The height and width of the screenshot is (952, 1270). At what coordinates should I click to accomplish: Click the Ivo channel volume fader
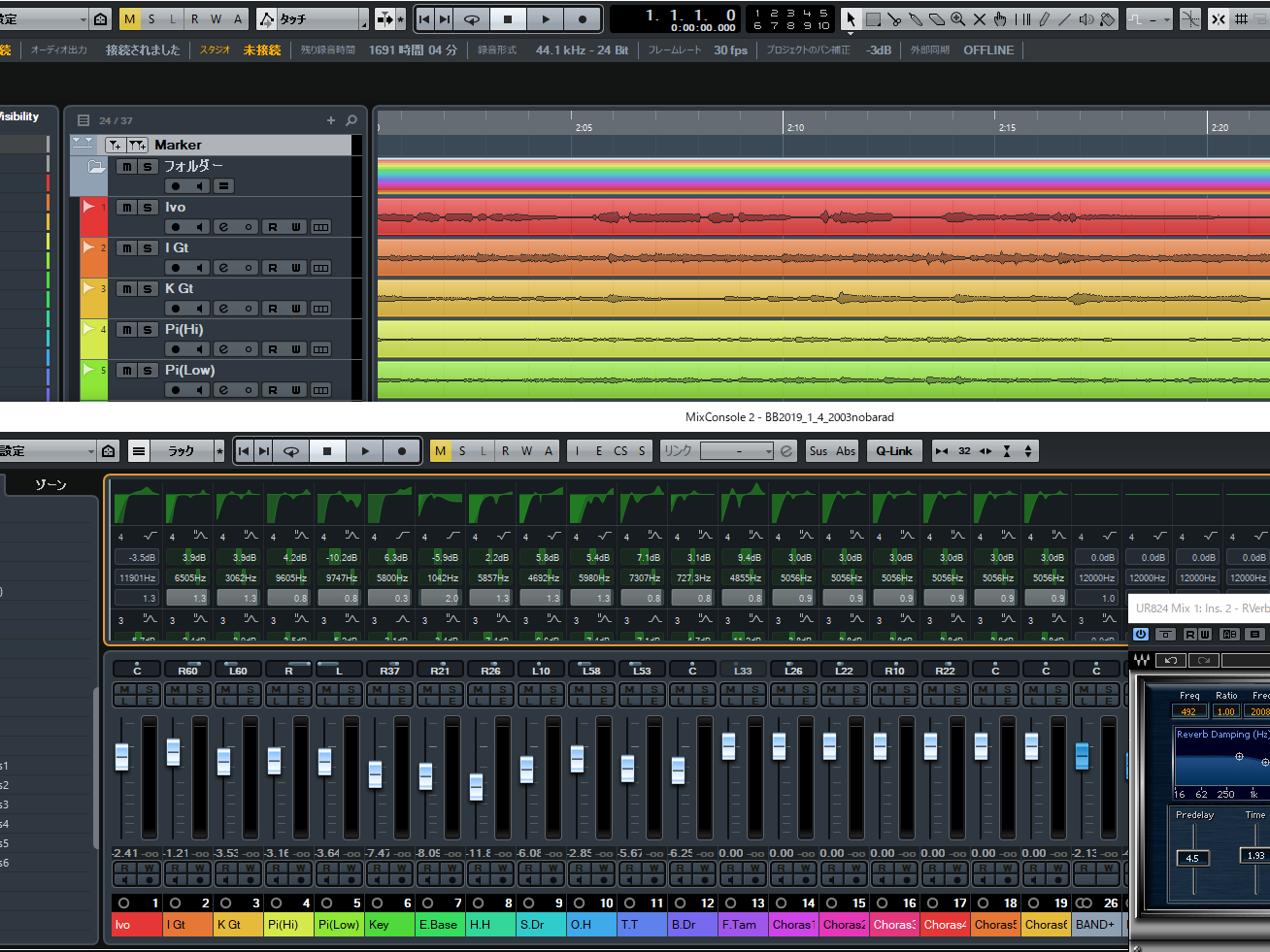point(122,757)
